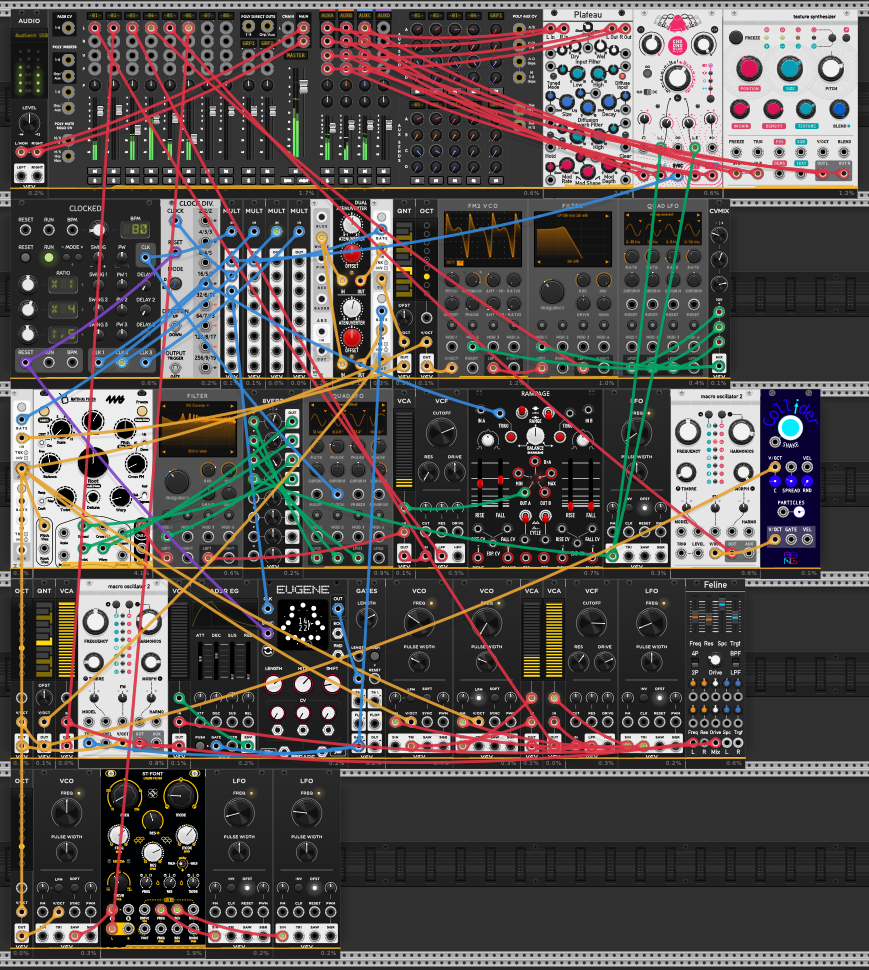The image size is (869, 970).
Task: Select the -01- channel label on mixer
Action: pos(94,15)
